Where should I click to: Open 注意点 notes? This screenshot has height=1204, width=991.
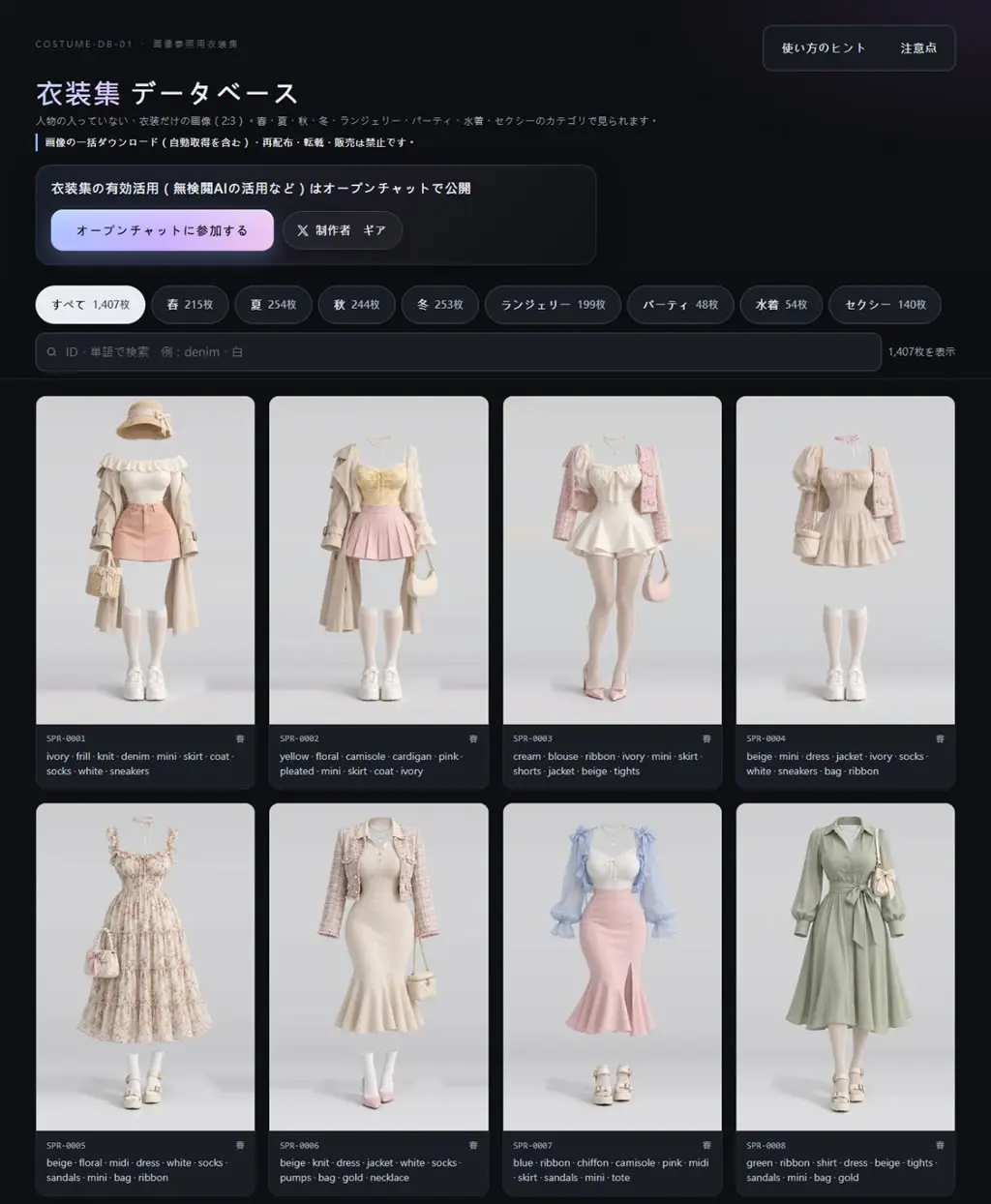point(918,47)
